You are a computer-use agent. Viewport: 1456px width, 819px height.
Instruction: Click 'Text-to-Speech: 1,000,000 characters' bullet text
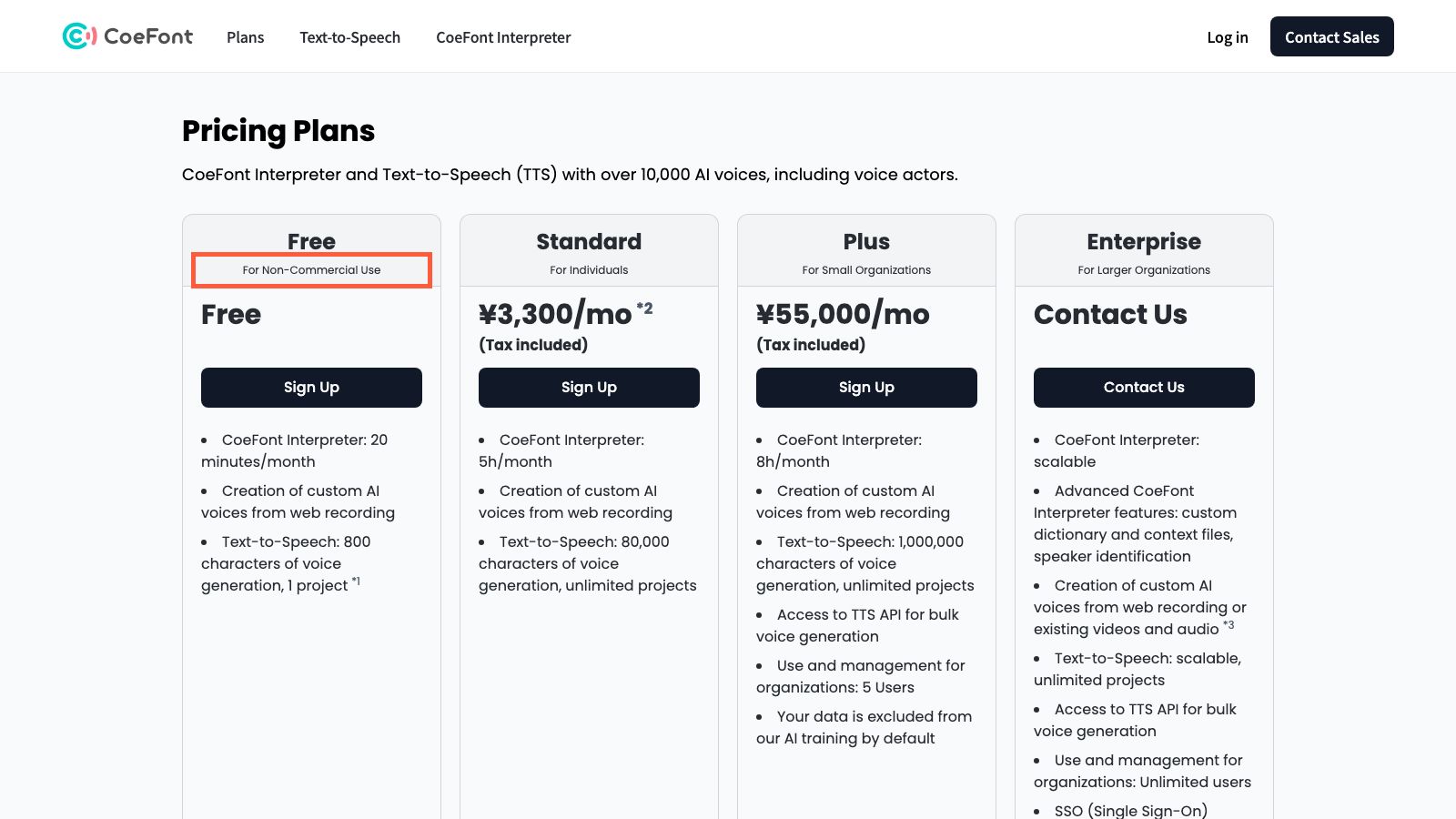tap(865, 563)
